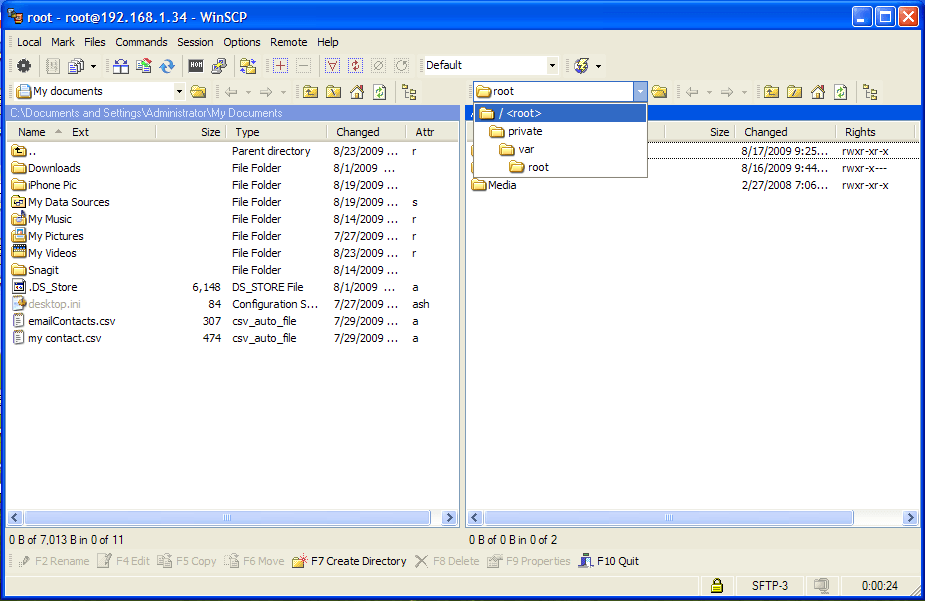Click the local Open Directory folder icon
The height and width of the screenshot is (601, 925).
pyautogui.click(x=199, y=91)
